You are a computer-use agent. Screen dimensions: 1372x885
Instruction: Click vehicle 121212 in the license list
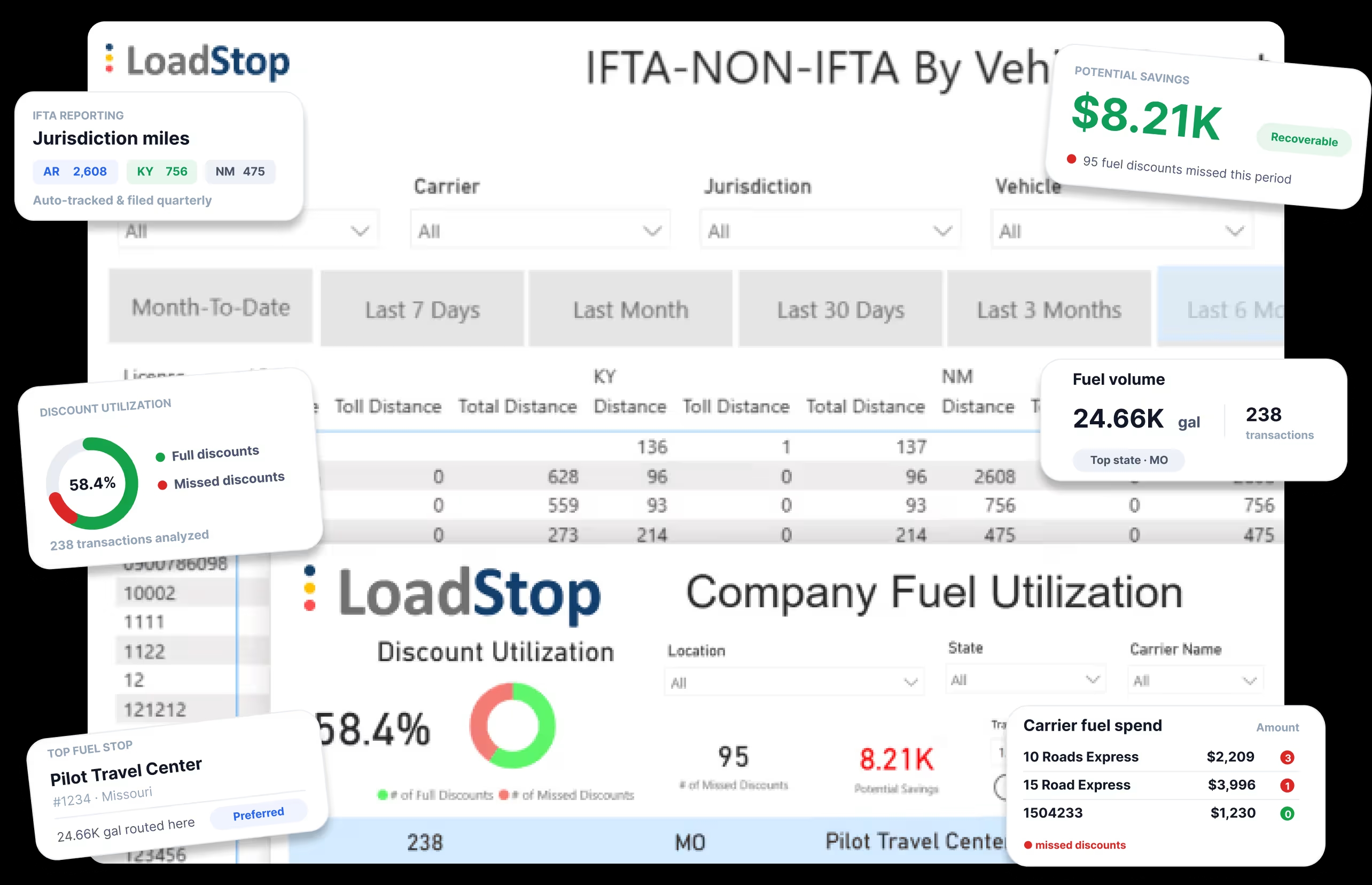pyautogui.click(x=154, y=709)
